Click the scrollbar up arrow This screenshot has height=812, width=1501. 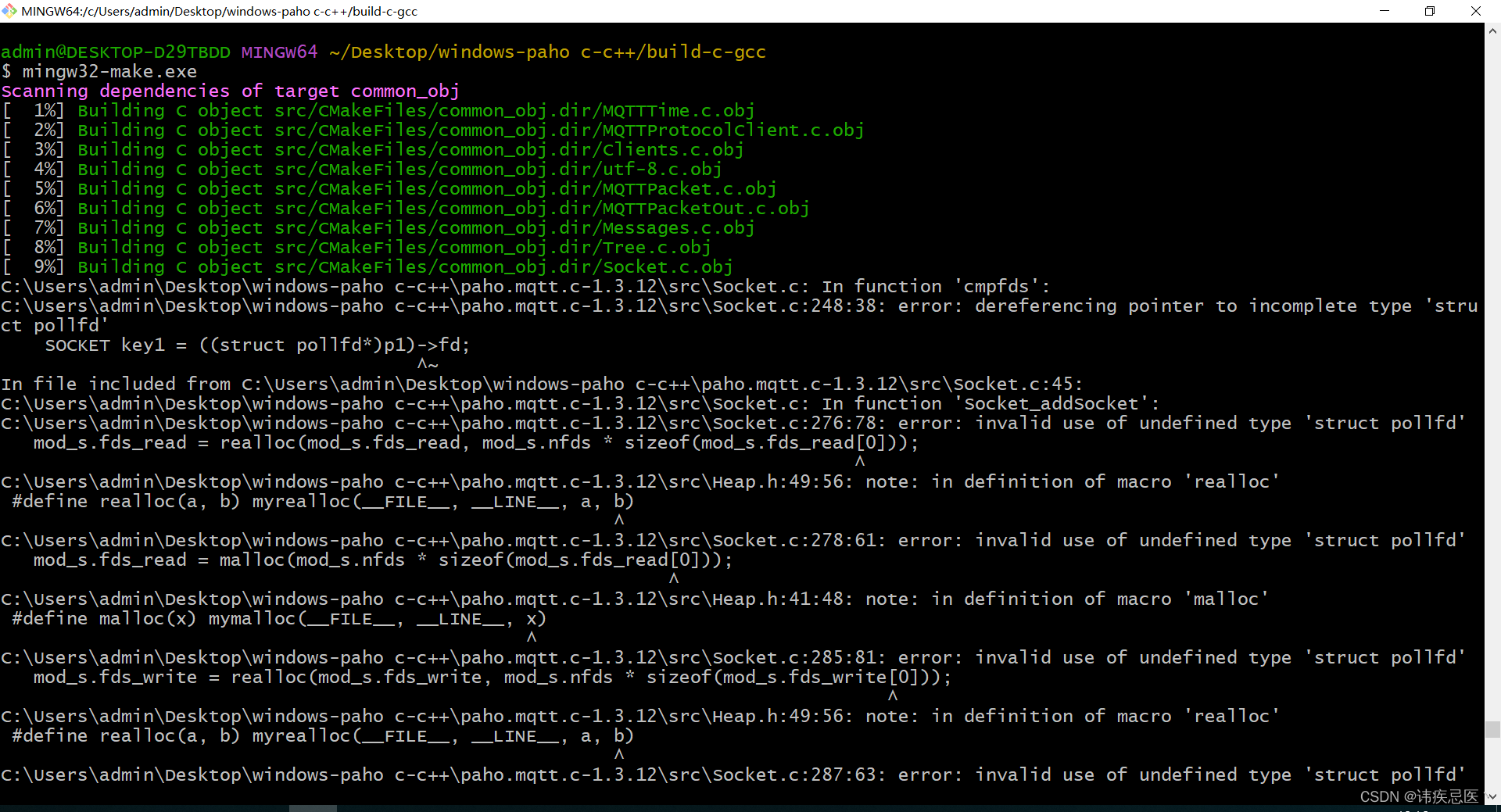pos(1492,31)
